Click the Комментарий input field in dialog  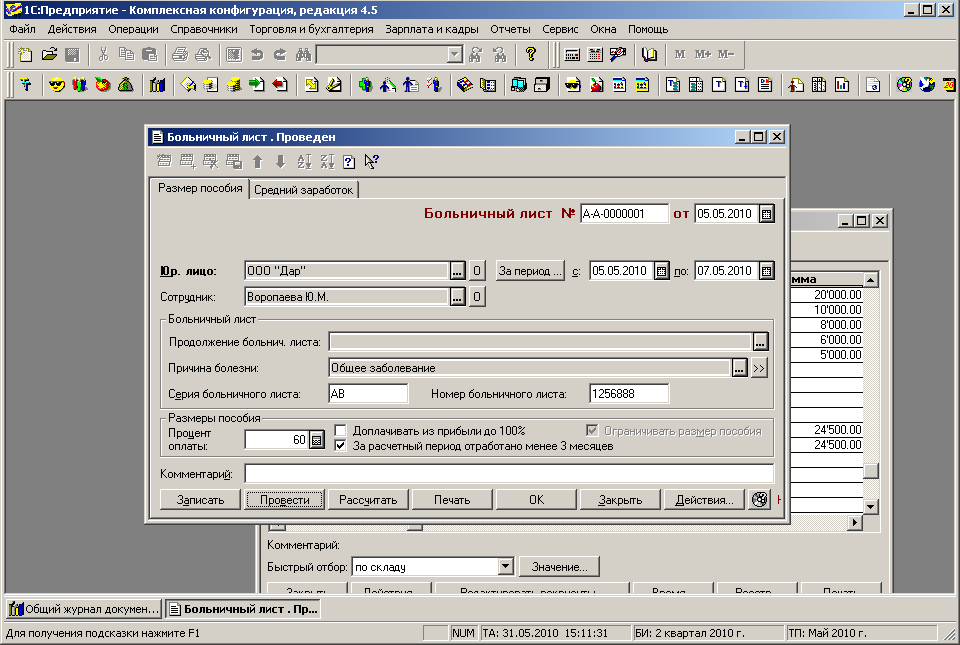(x=509, y=474)
